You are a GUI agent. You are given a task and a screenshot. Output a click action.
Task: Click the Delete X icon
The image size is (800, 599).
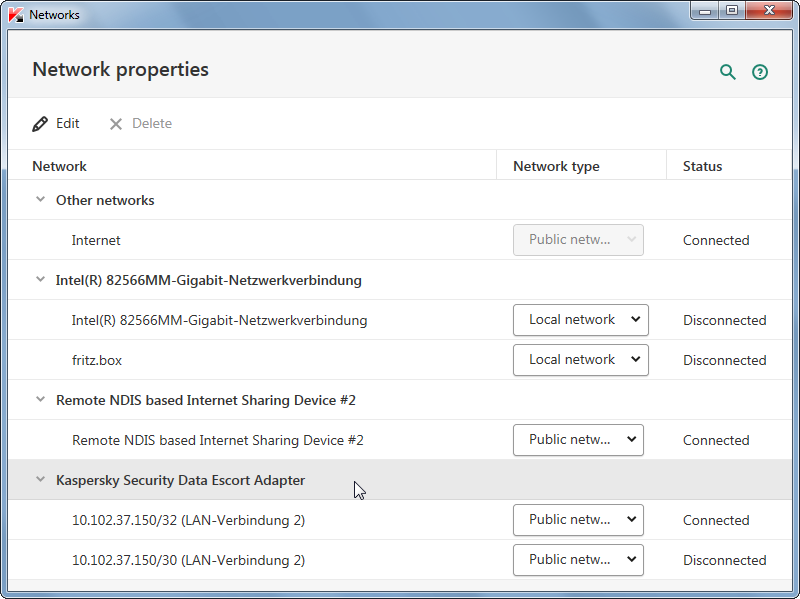pyautogui.click(x=116, y=124)
